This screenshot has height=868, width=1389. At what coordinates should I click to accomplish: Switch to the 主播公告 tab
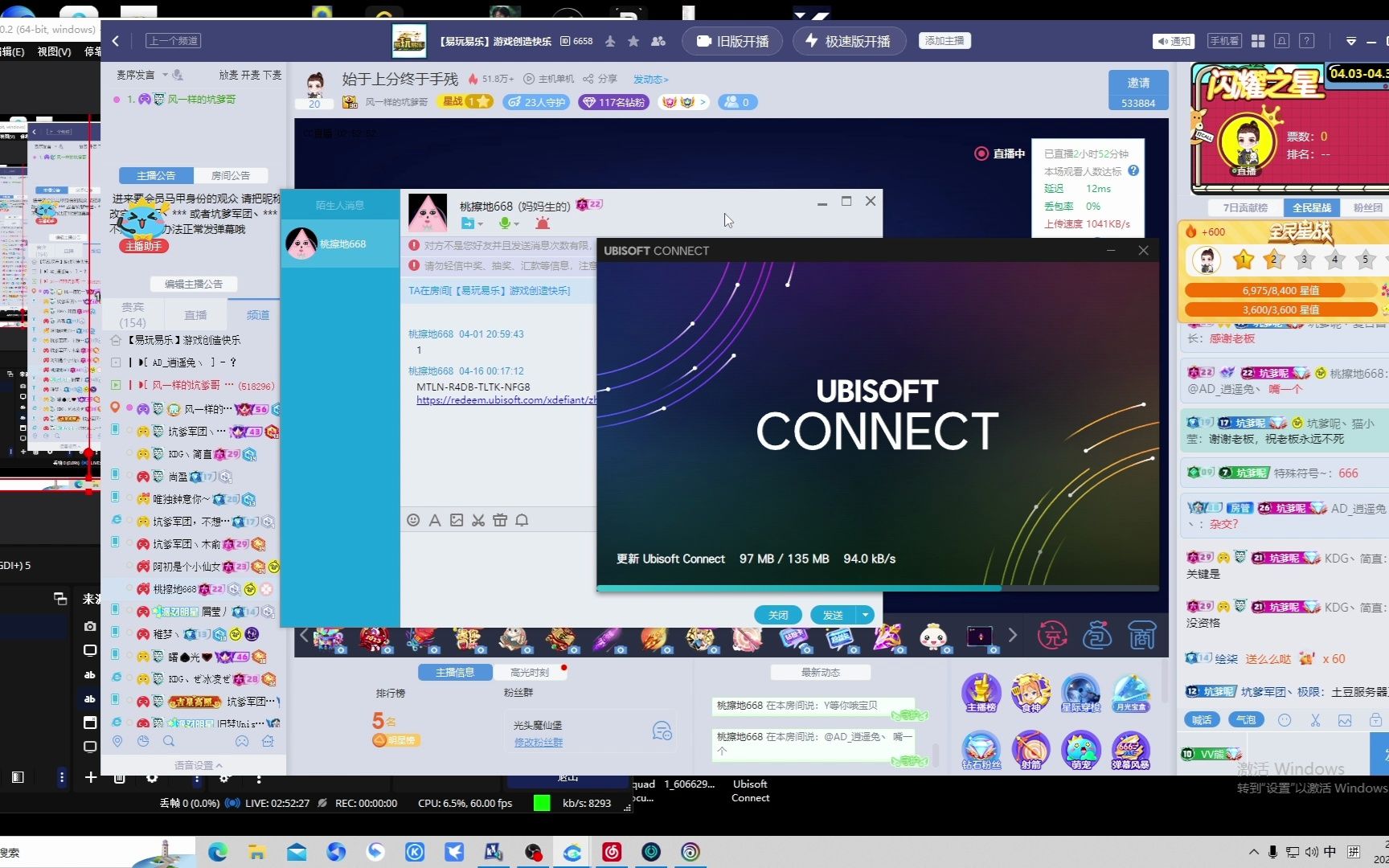pos(156,175)
